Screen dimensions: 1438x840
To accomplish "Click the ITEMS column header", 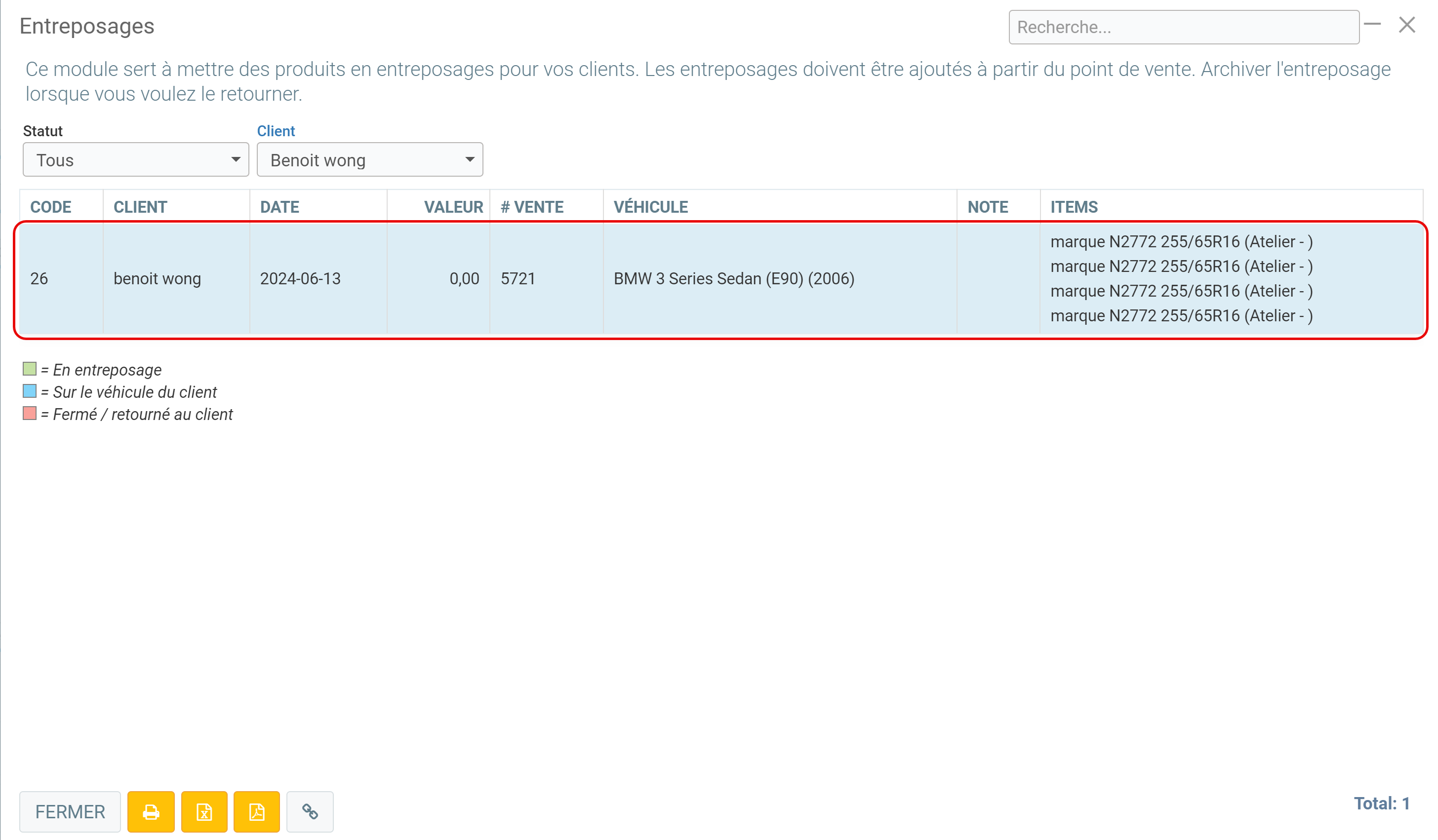I will pyautogui.click(x=1074, y=207).
